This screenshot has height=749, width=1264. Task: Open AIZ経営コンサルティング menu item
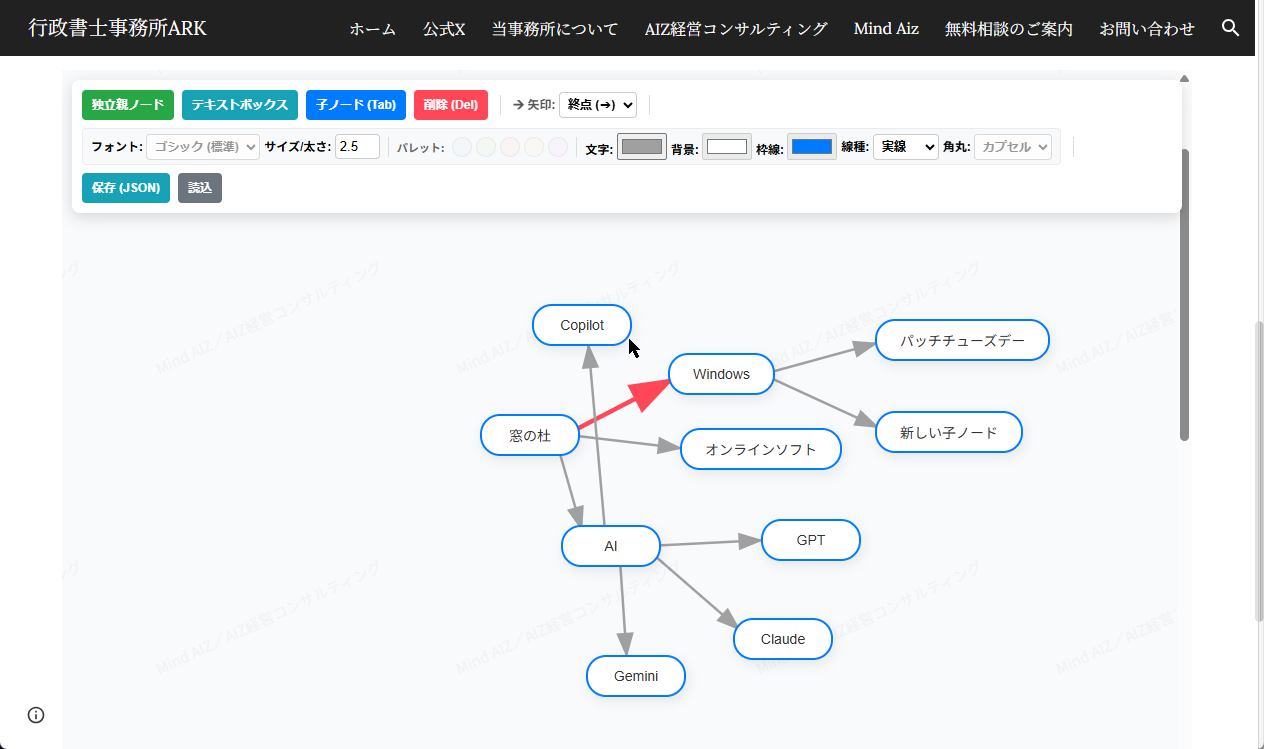point(736,29)
